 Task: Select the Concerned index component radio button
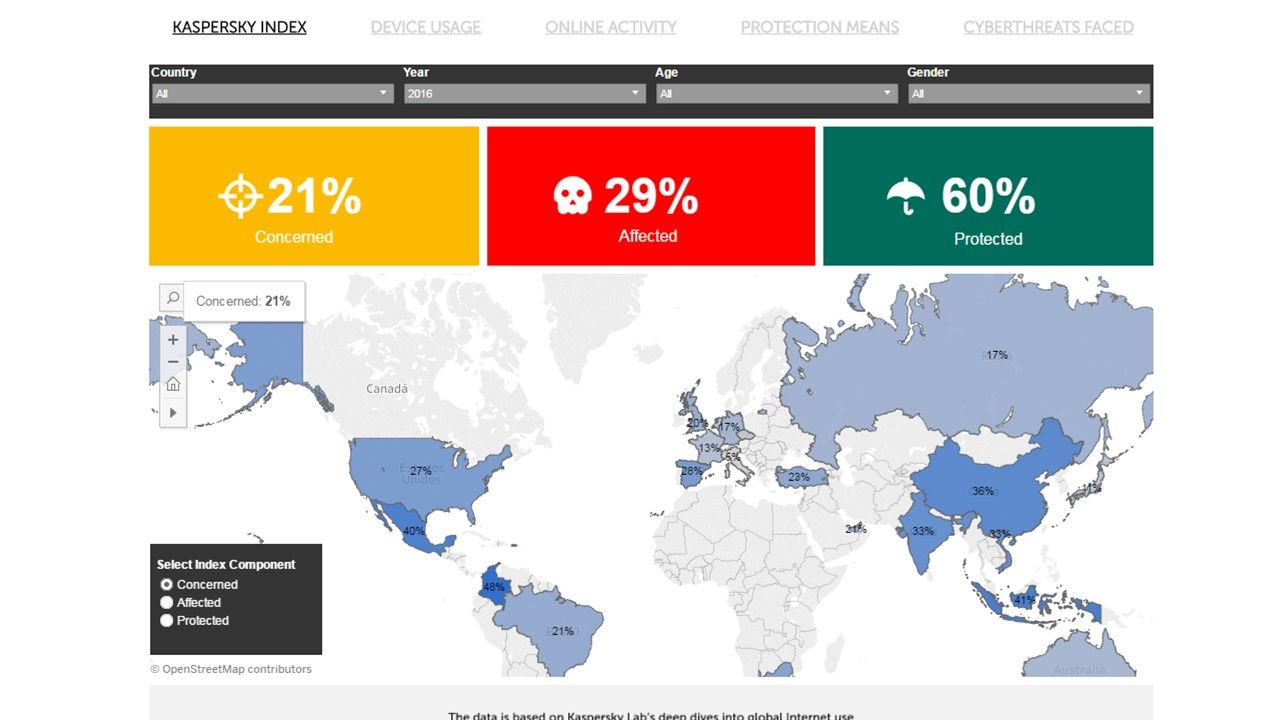click(x=167, y=584)
